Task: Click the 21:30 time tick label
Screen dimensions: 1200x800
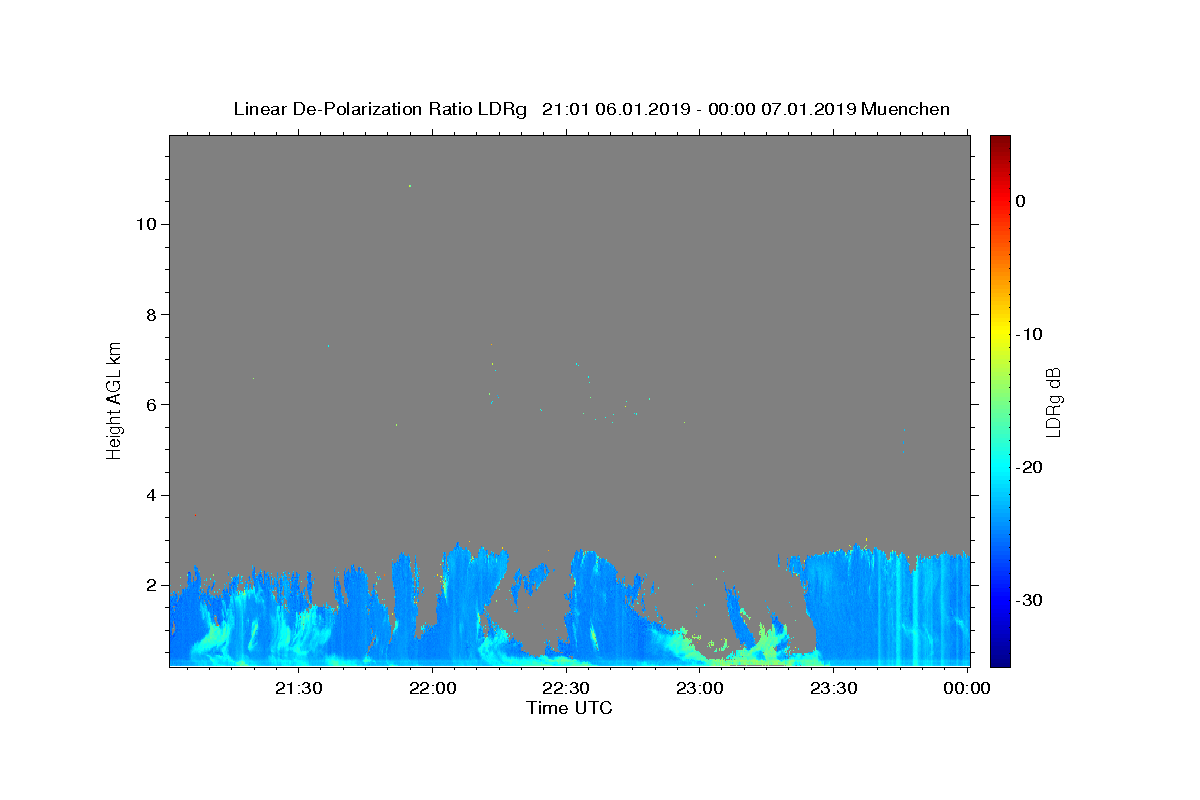Action: [300, 688]
